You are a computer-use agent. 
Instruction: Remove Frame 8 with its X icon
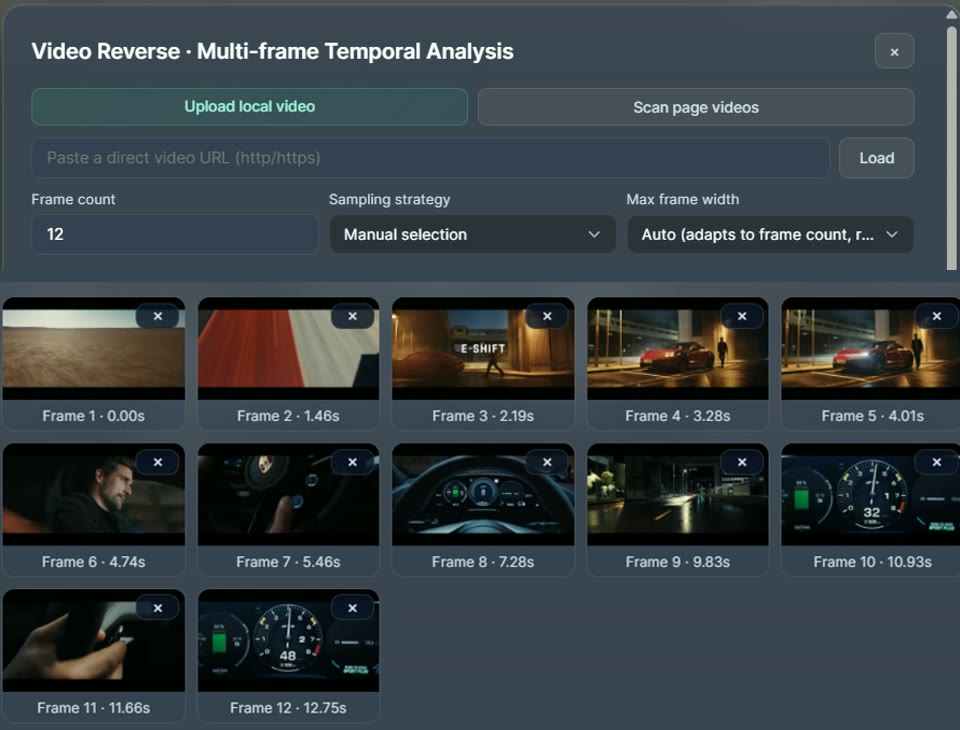pos(547,462)
